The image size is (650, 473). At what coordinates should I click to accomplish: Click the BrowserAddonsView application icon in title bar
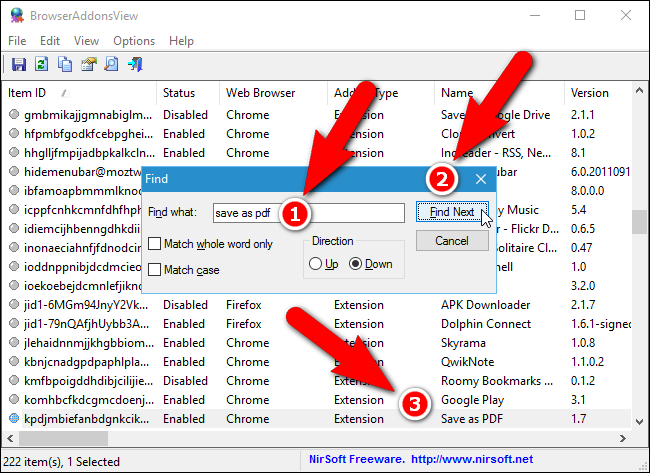17,15
